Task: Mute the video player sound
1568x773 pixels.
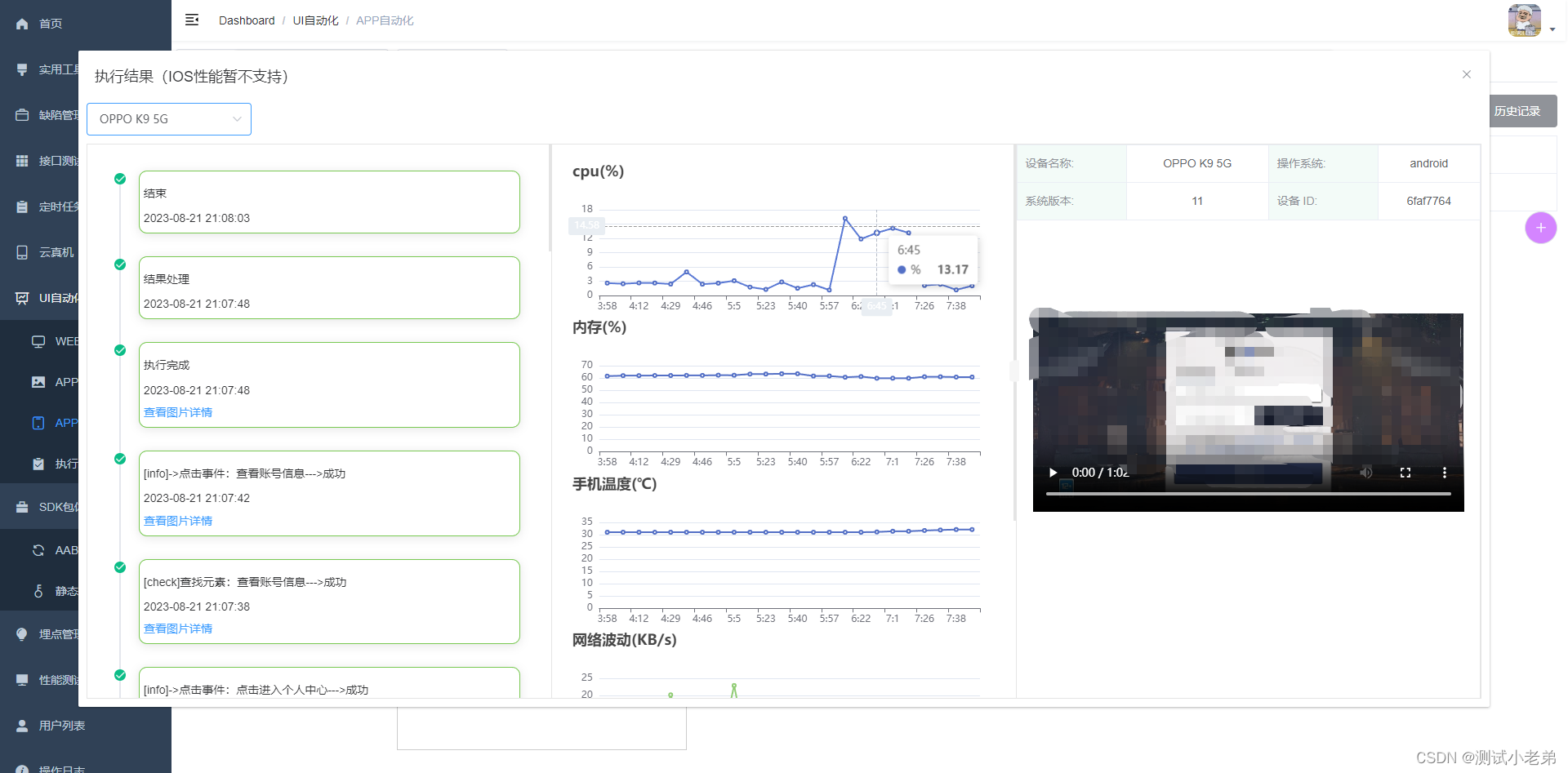Action: [x=1365, y=472]
